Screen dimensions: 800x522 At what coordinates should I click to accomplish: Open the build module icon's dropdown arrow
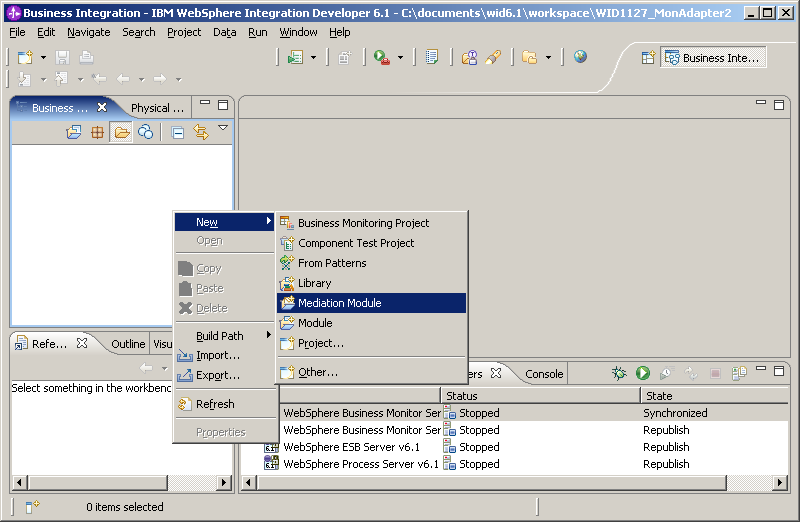313,58
